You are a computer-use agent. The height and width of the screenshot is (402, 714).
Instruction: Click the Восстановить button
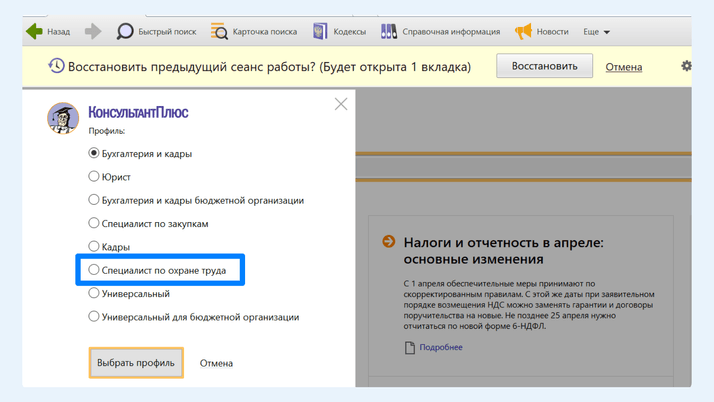point(545,66)
